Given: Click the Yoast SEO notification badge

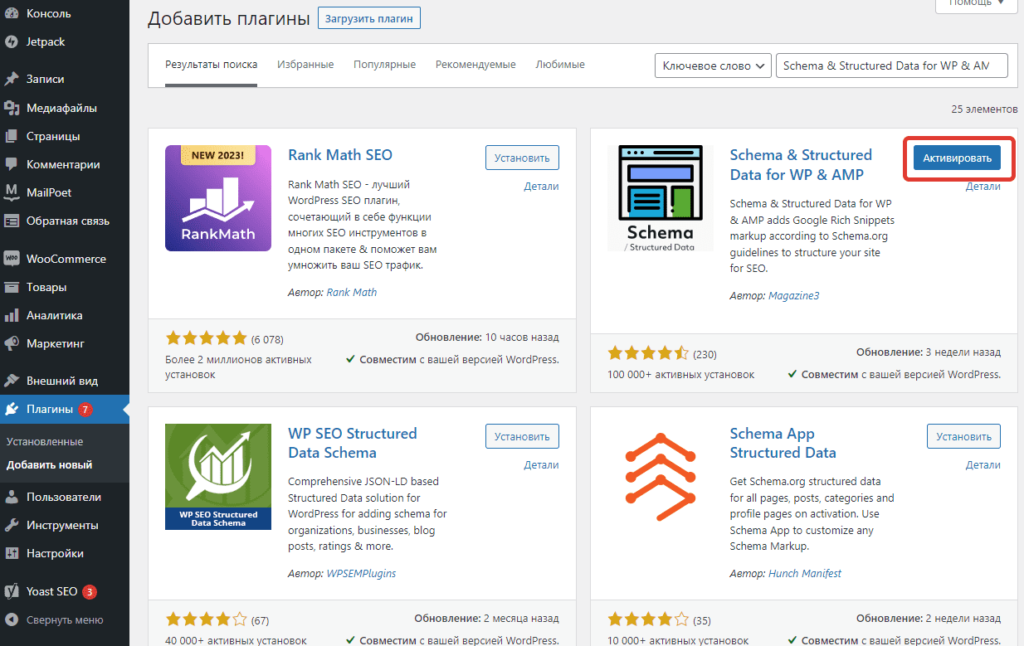Looking at the screenshot, I should [89, 592].
